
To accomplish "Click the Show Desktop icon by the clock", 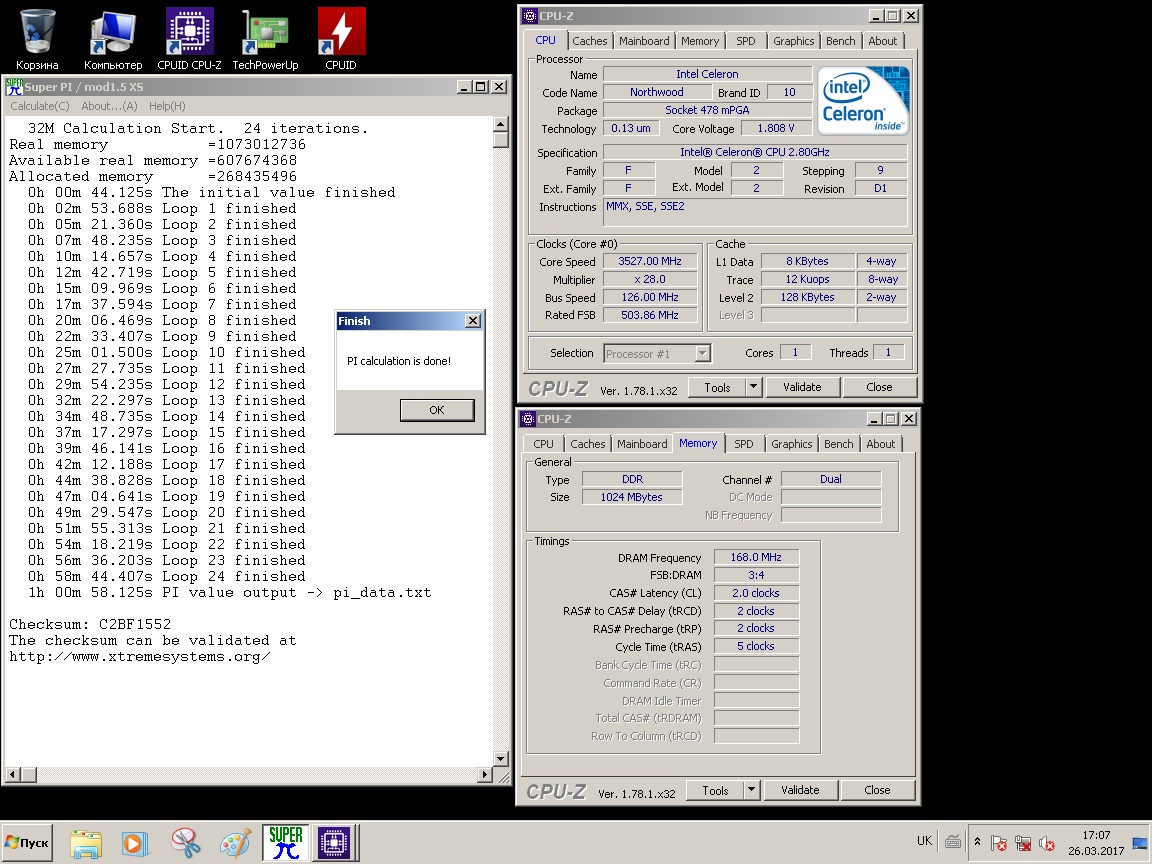I will coord(1141,843).
